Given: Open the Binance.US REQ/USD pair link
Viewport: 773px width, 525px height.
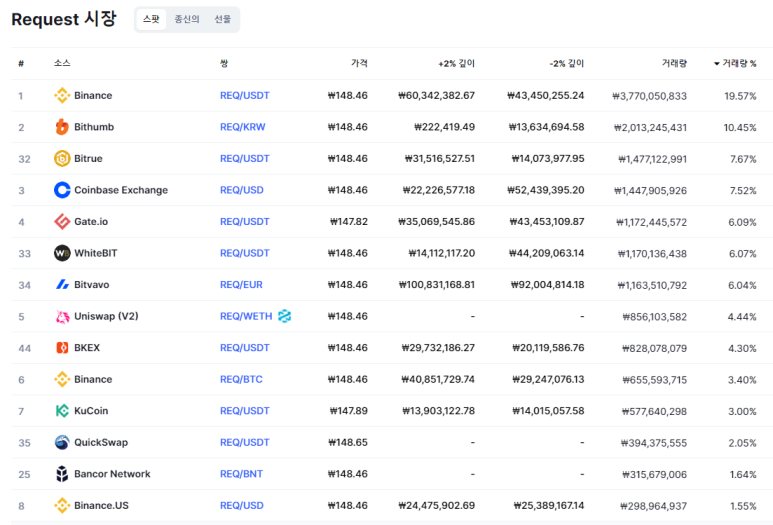Looking at the screenshot, I should tap(242, 505).
